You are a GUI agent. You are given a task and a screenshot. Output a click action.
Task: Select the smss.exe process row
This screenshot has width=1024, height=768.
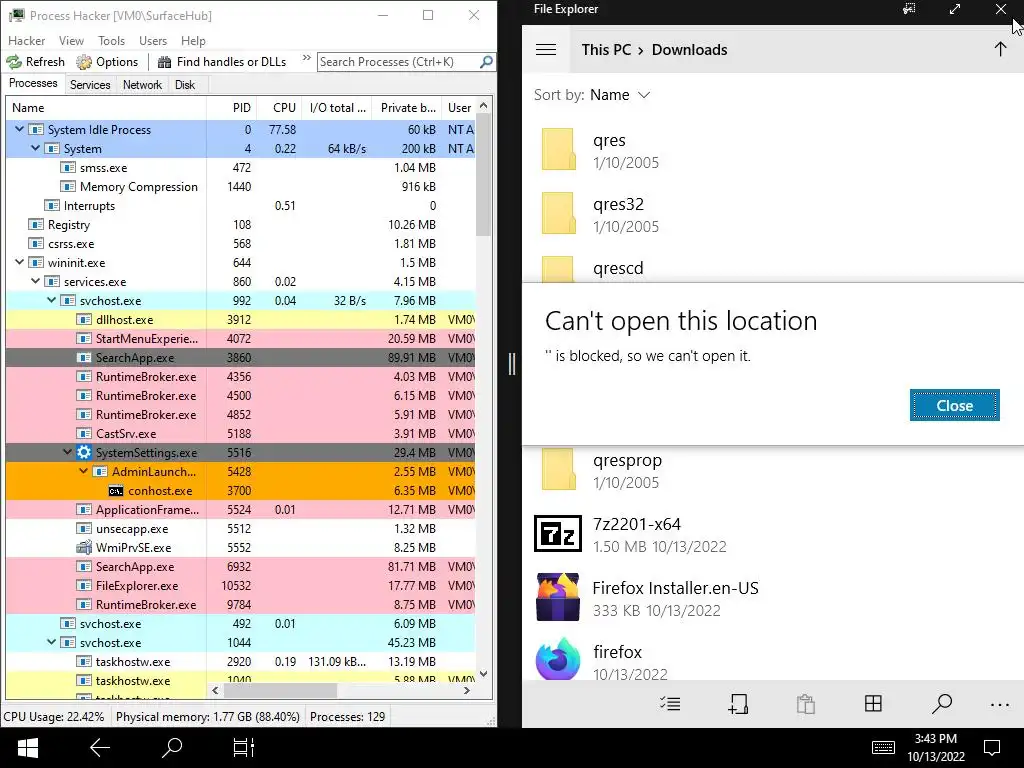(x=240, y=168)
